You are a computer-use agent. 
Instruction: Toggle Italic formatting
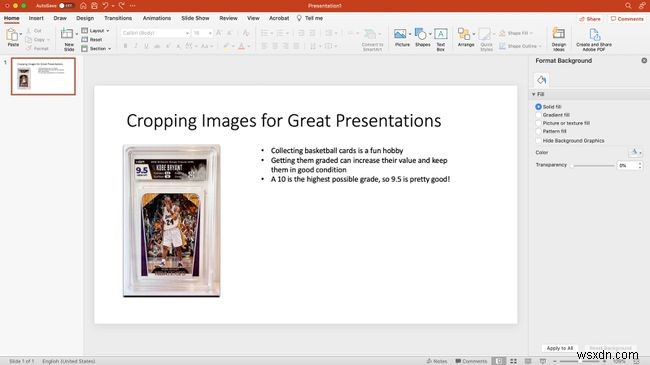(136, 46)
